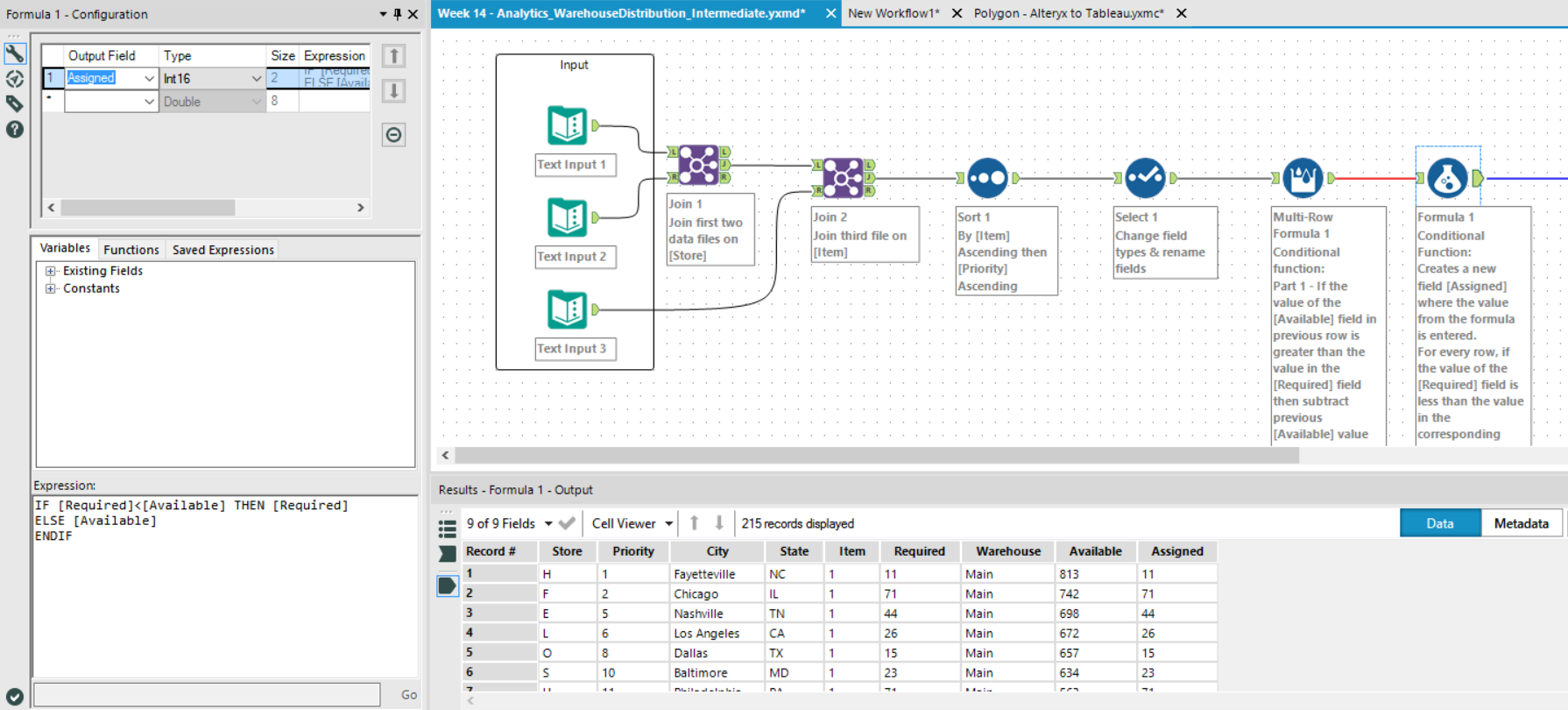Click the canvas horizontal scrollbar

876,456
